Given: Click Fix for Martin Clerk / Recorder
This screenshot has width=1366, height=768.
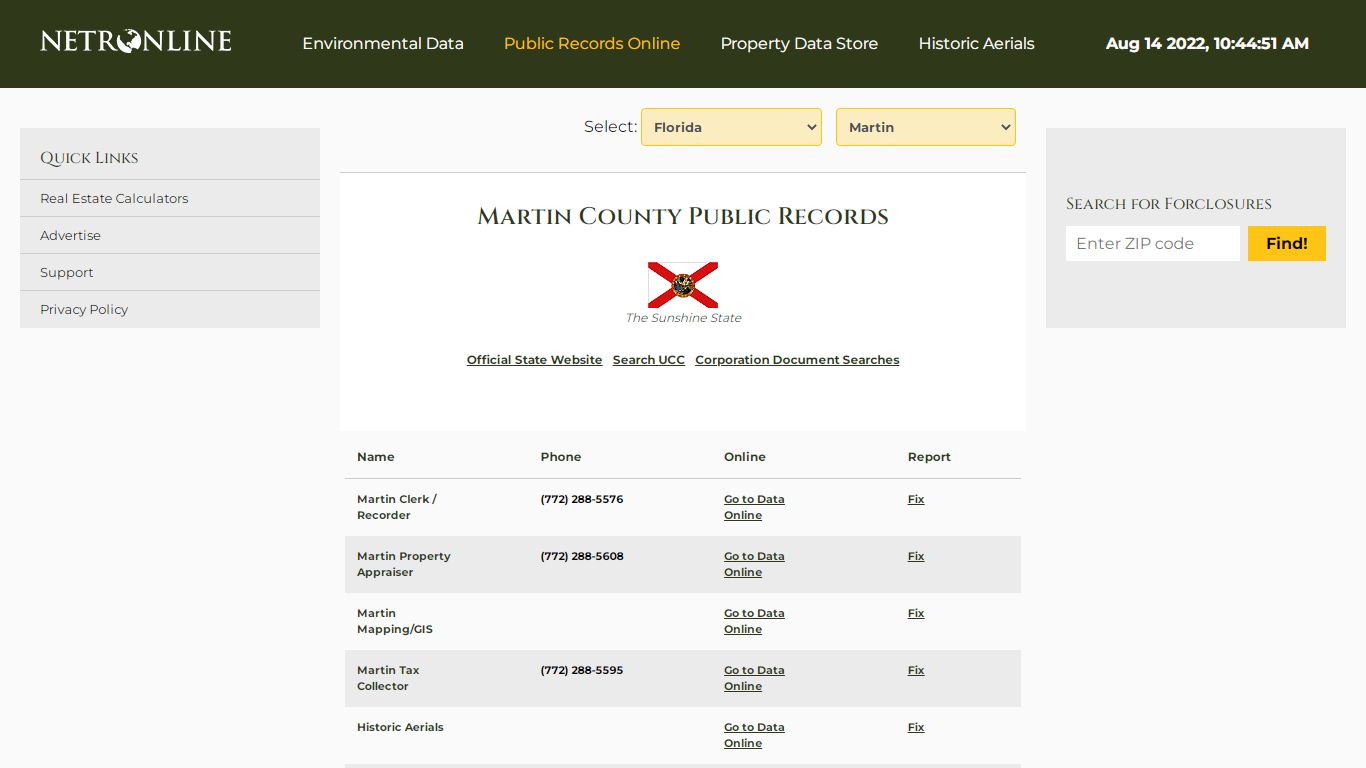Looking at the screenshot, I should pyautogui.click(x=916, y=499).
